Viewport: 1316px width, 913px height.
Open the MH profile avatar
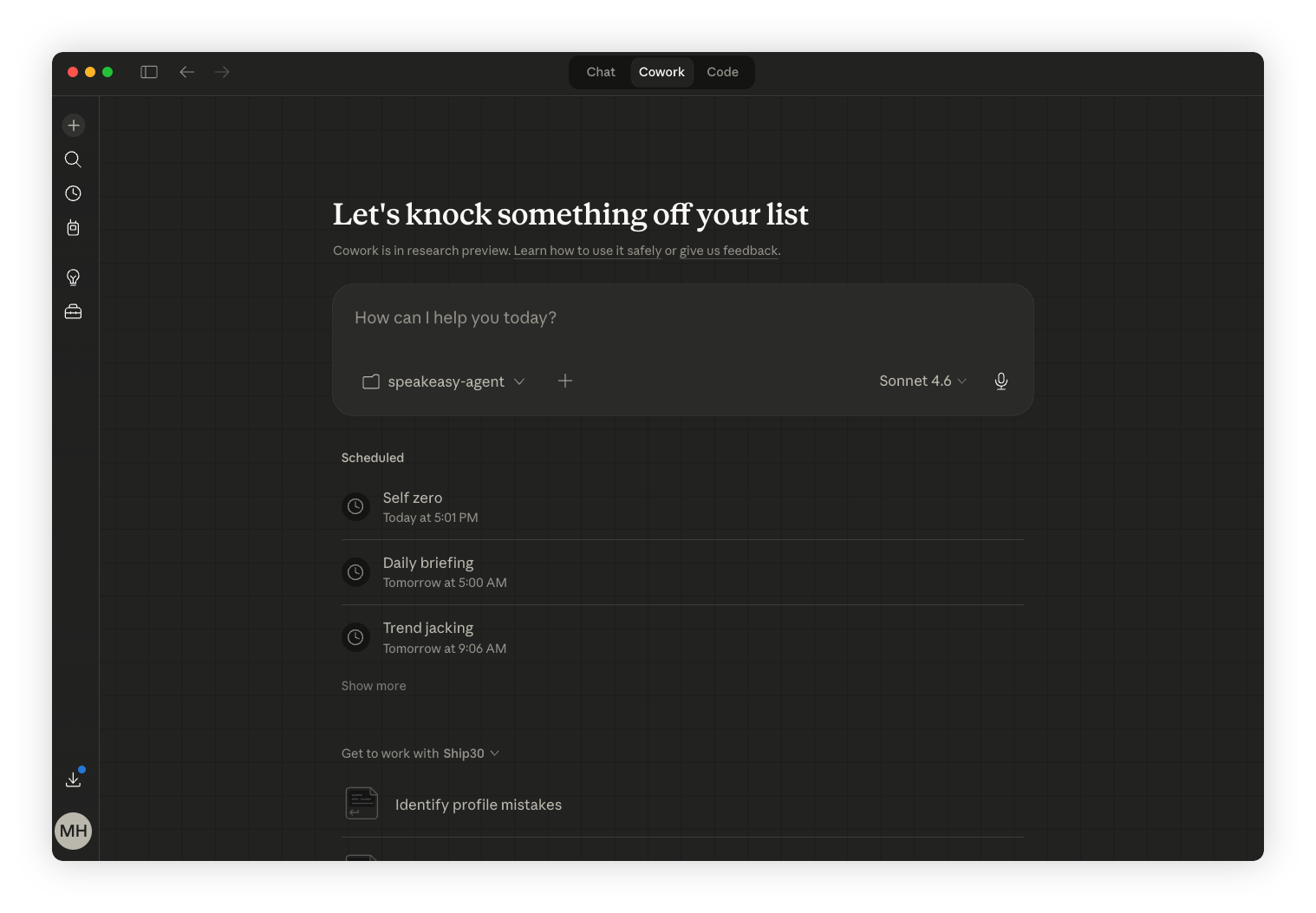[x=74, y=831]
